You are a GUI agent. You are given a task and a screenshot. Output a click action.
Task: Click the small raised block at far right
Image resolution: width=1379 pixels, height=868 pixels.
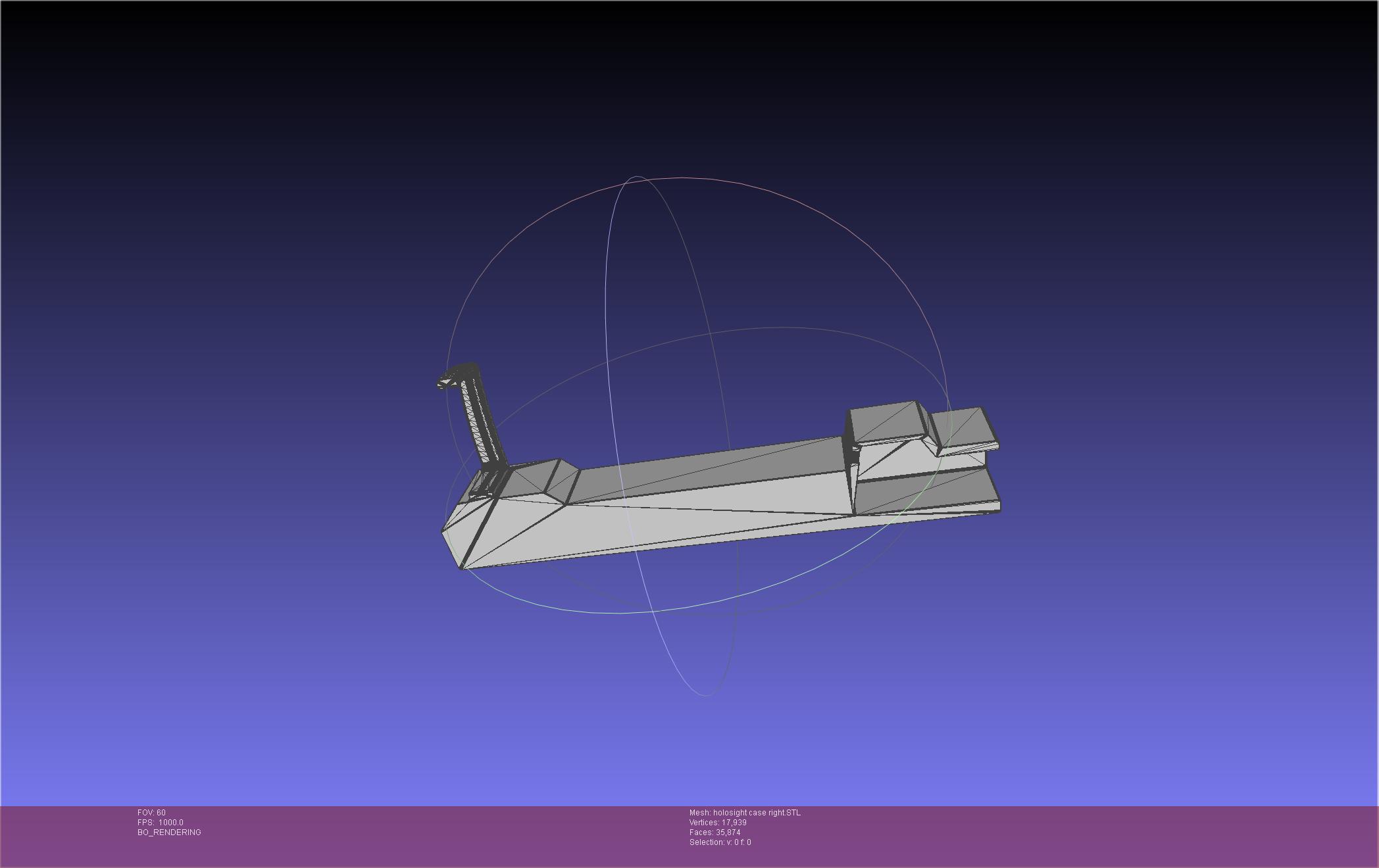964,426
